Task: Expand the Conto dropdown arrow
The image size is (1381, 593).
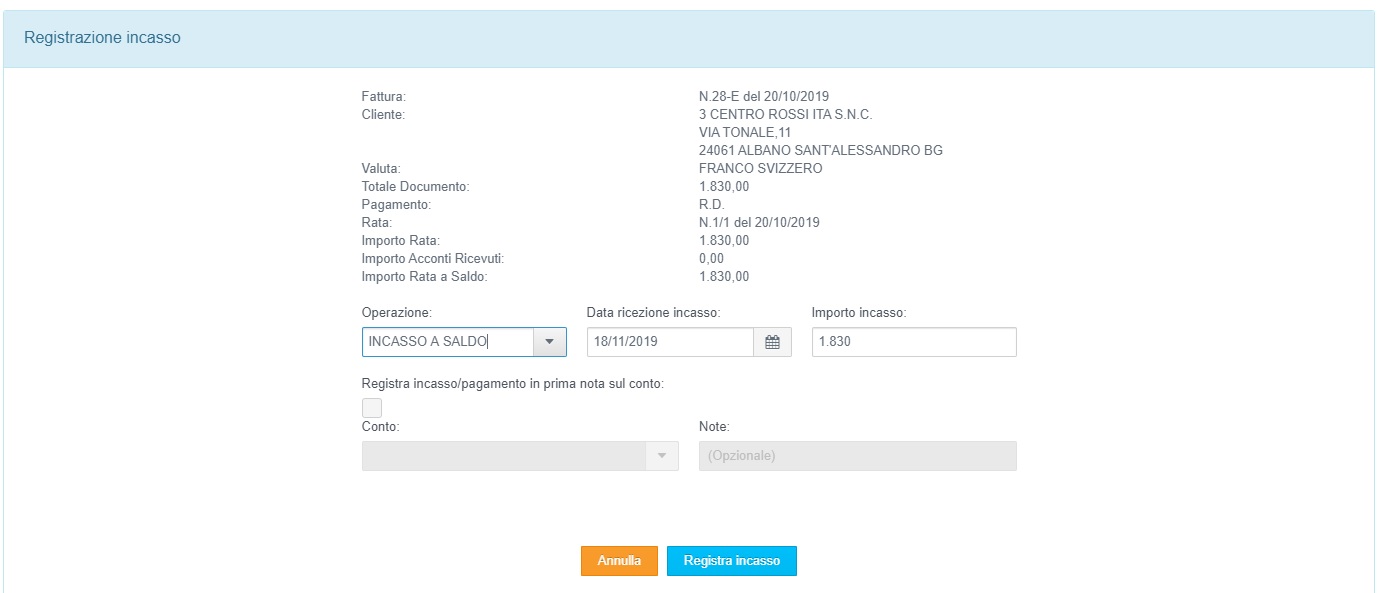Action: [661, 456]
